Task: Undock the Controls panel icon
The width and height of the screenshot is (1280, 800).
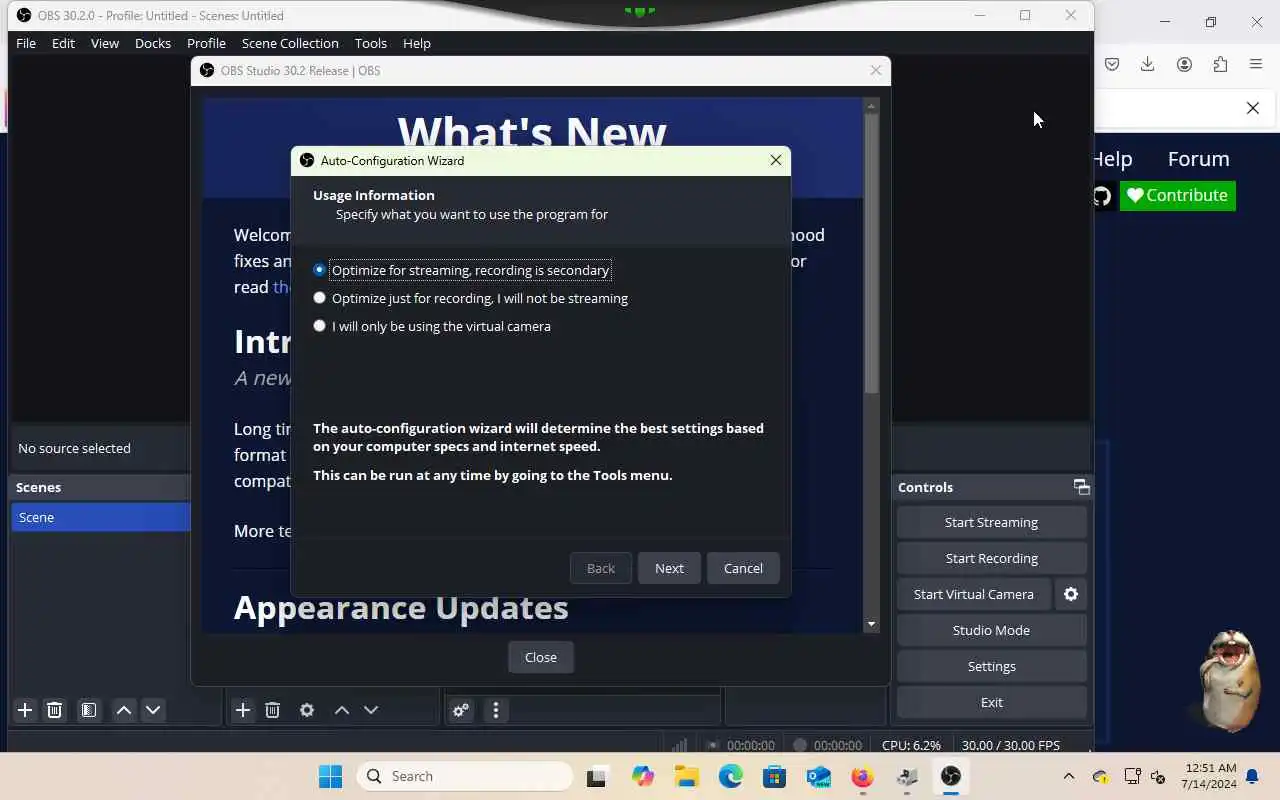Action: click(x=1081, y=487)
